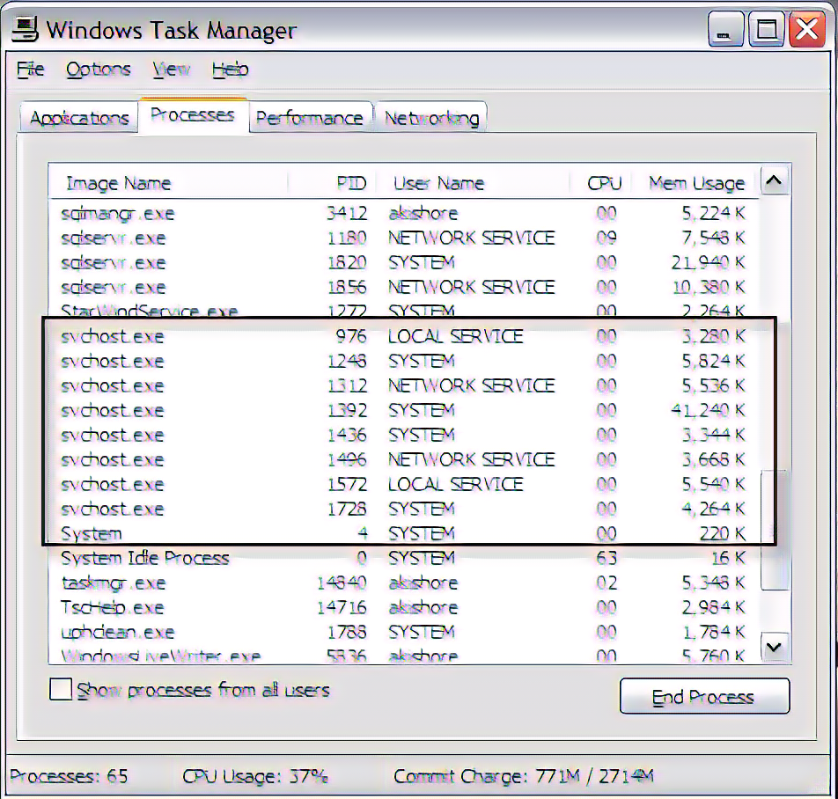Screen dimensions: 838x799
Task: Open the Options menu
Action: (x=98, y=69)
